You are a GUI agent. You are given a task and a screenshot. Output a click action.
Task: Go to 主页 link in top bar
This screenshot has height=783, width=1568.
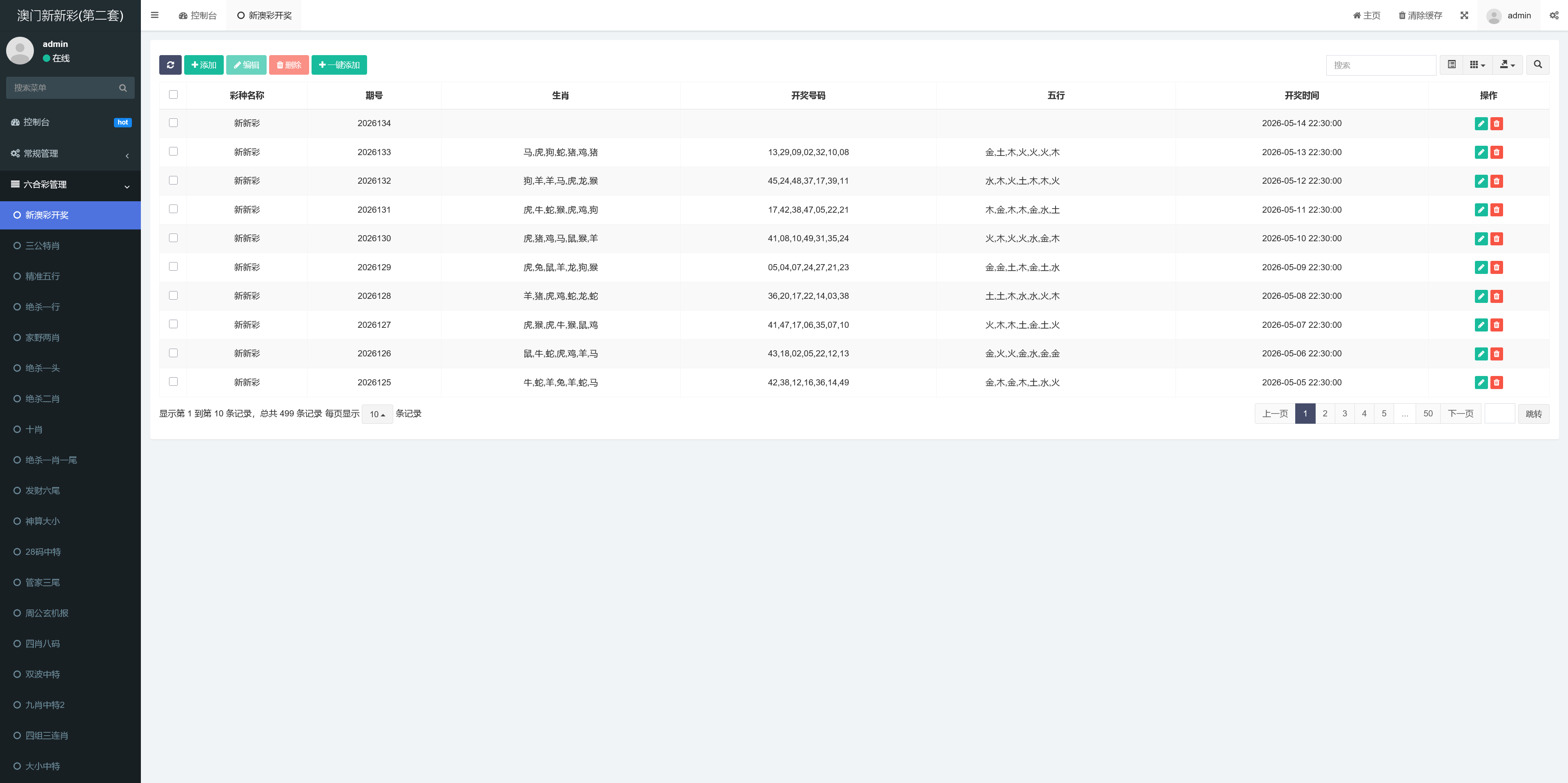(1366, 15)
